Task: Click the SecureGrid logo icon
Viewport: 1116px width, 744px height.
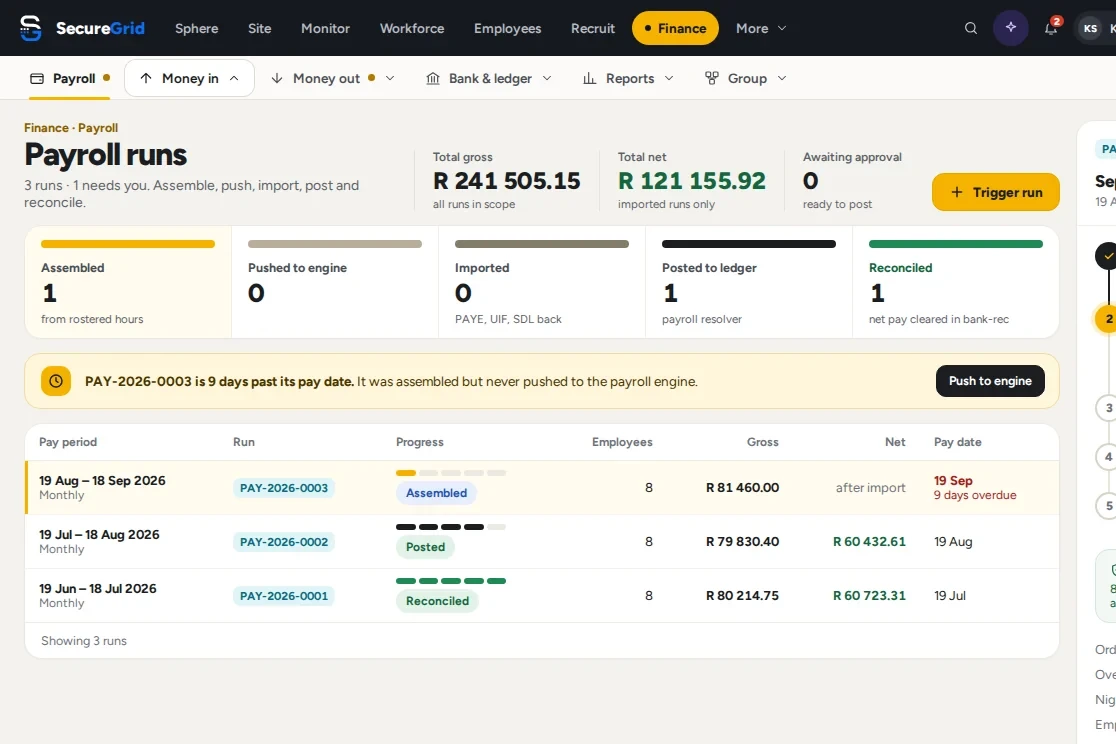Action: [31, 28]
